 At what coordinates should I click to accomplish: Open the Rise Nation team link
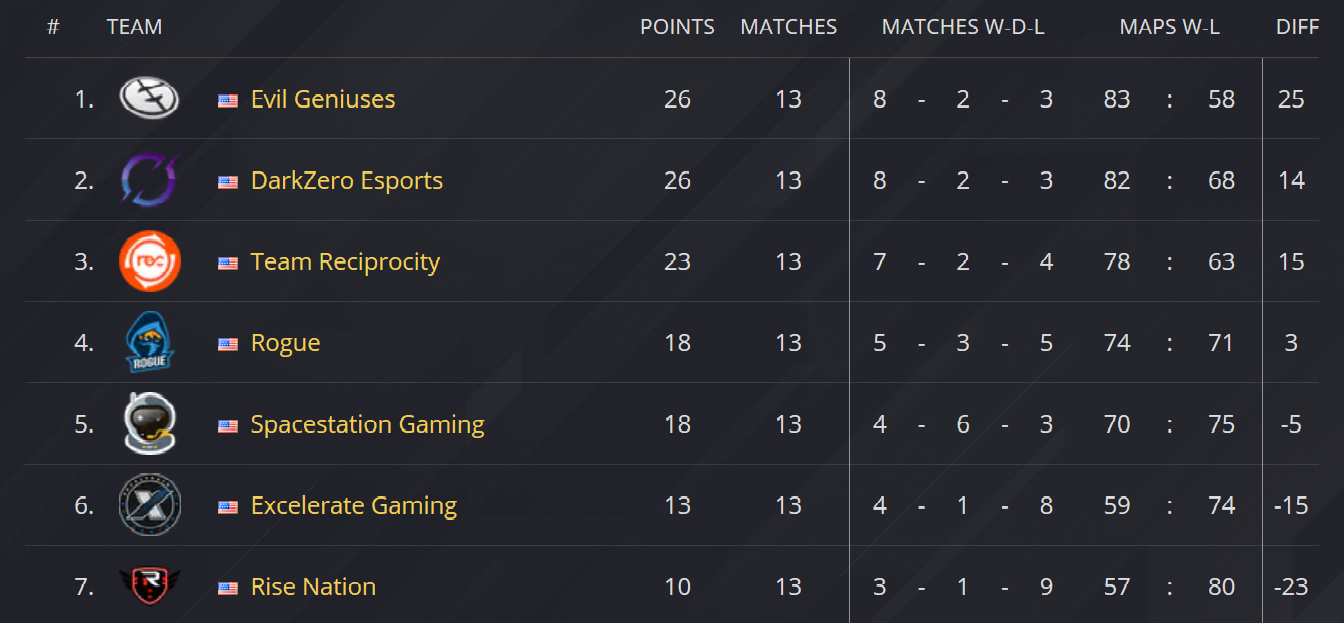tap(313, 587)
